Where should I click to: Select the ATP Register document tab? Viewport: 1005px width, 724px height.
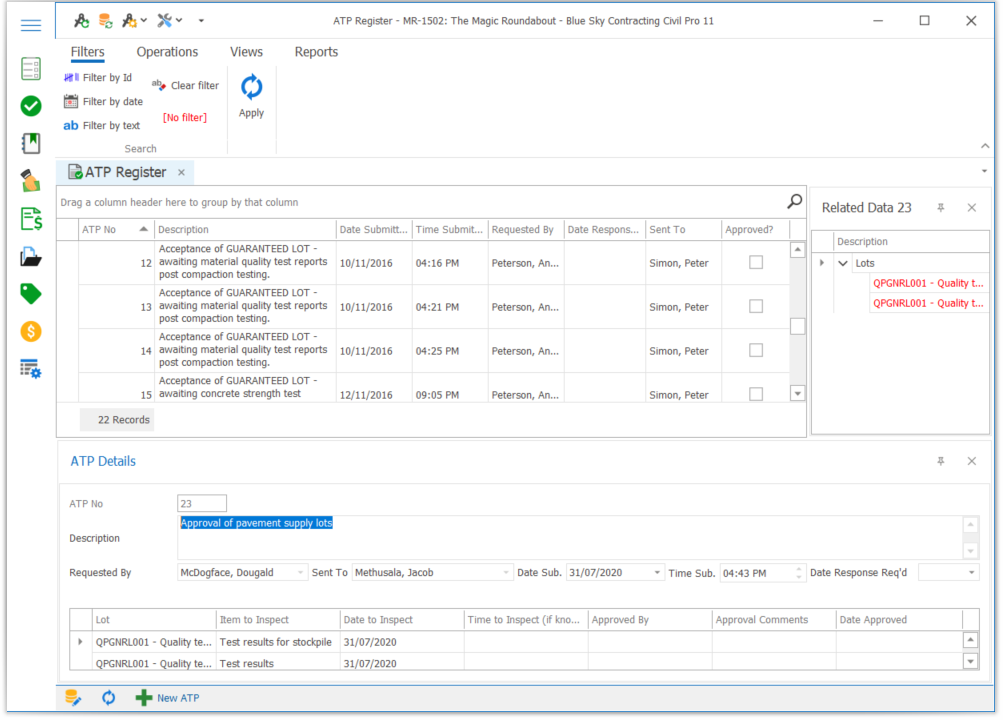[x=125, y=172]
